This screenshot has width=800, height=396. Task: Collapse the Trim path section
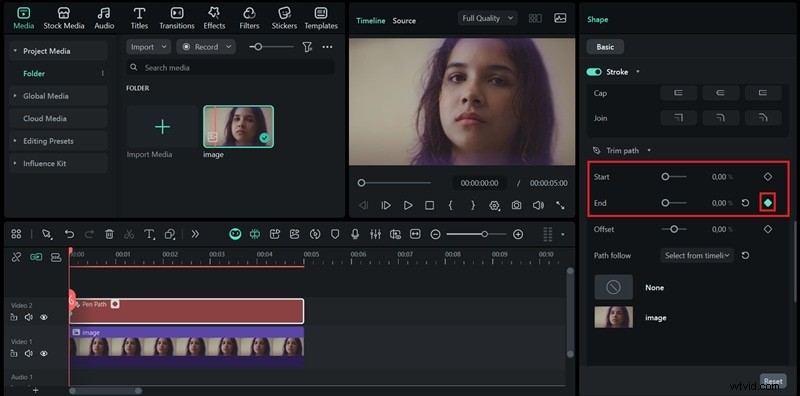[x=649, y=151]
